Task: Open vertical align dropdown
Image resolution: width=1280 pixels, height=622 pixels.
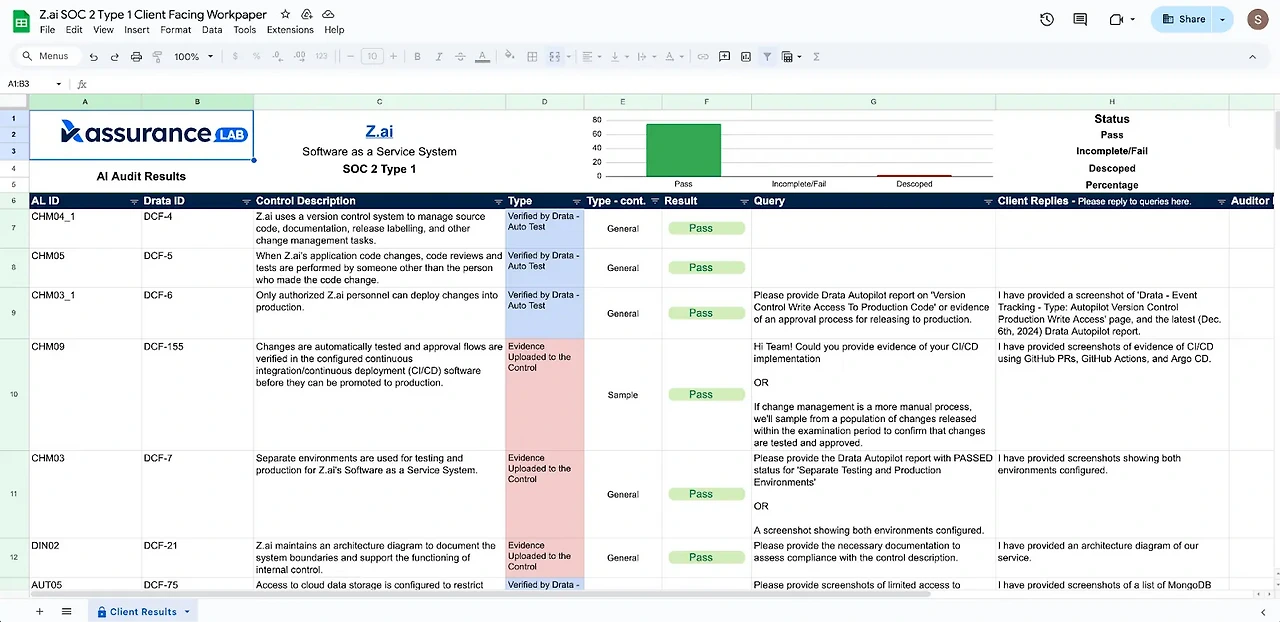Action: pyautogui.click(x=617, y=57)
